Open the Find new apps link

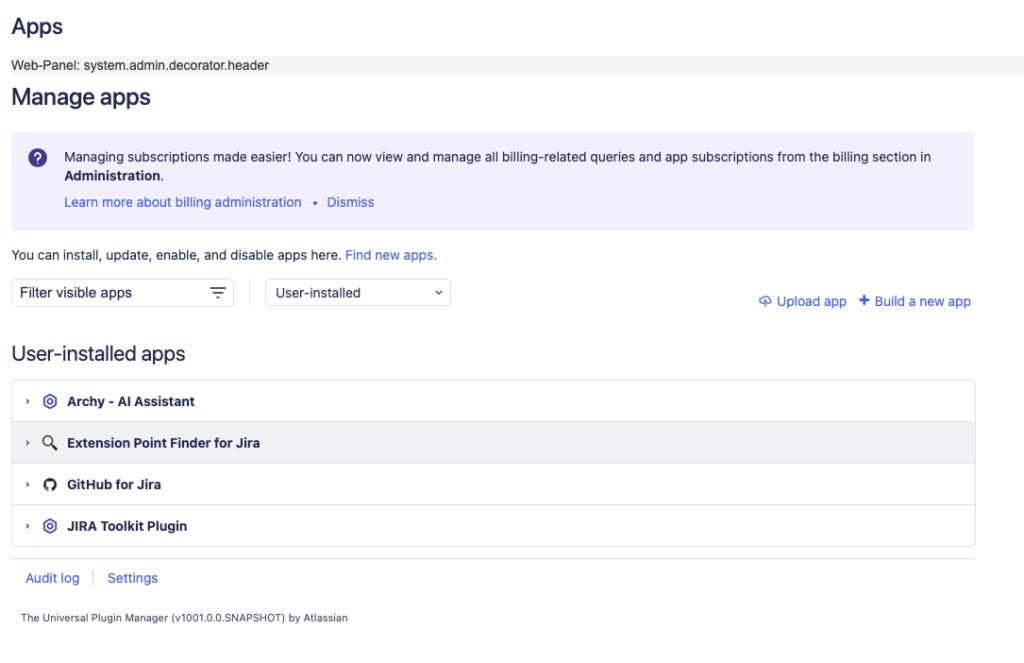point(391,255)
